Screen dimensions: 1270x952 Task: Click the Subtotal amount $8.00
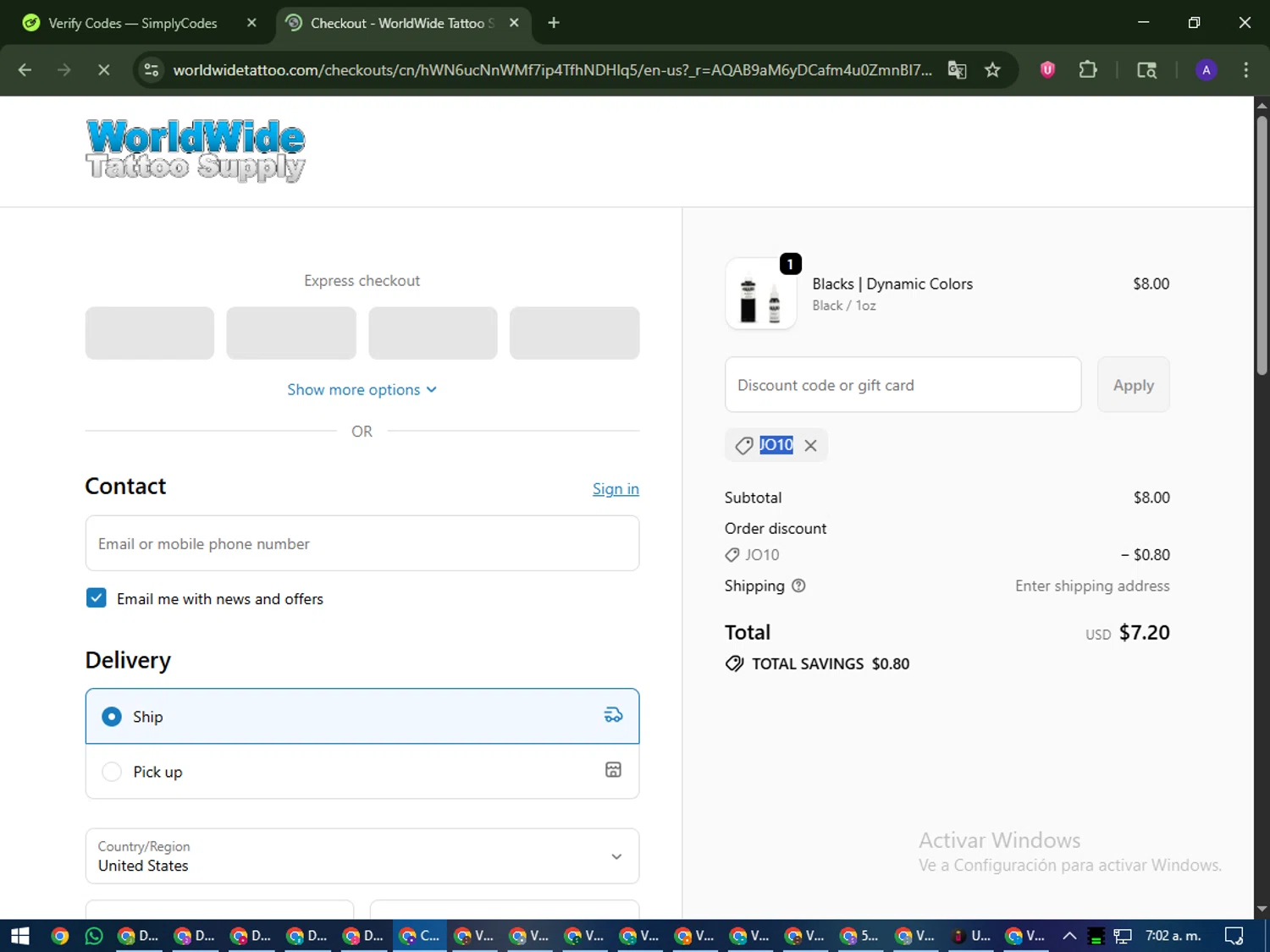click(1151, 498)
